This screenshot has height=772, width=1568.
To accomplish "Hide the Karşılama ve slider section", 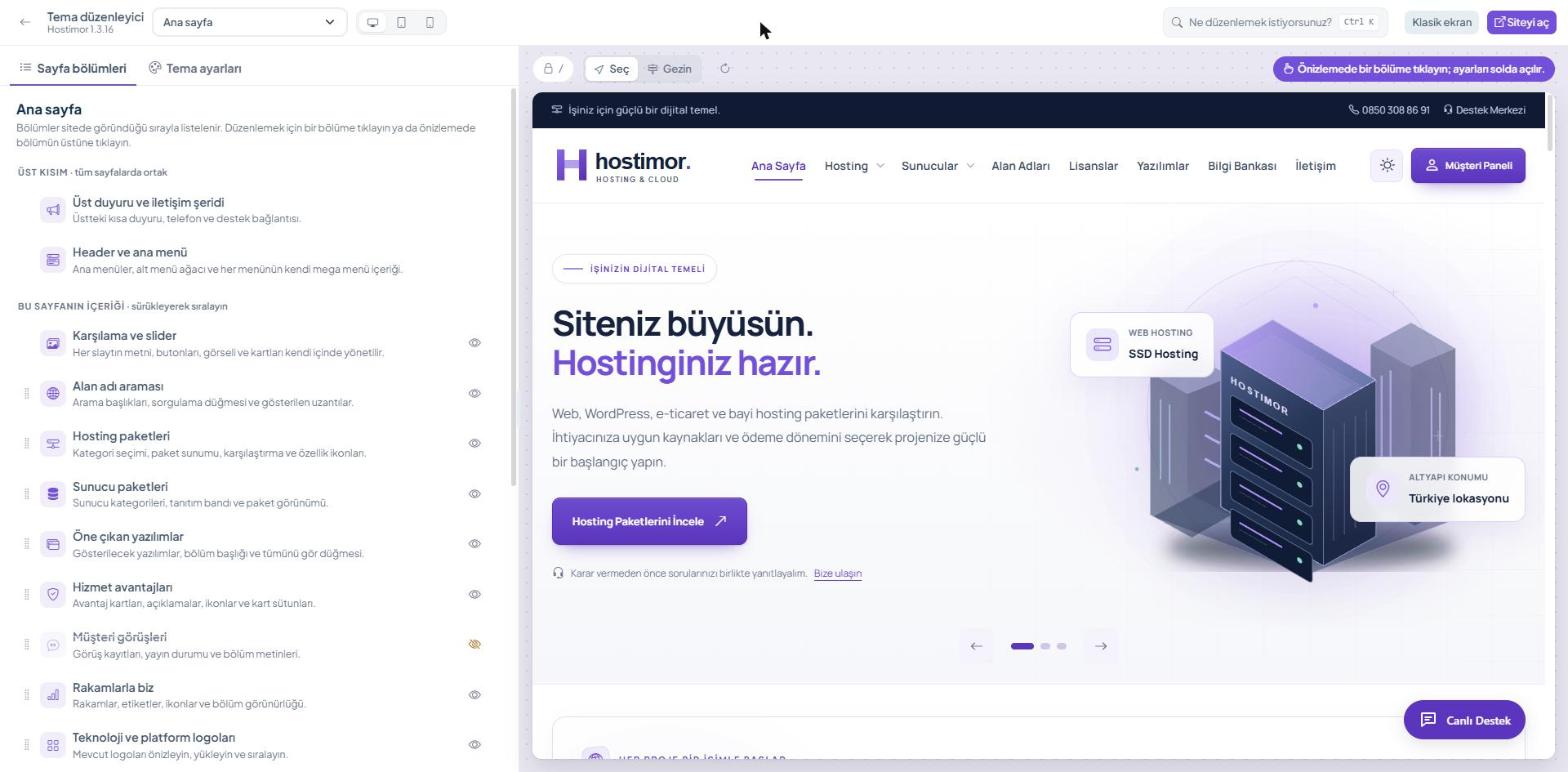I will pyautogui.click(x=475, y=343).
